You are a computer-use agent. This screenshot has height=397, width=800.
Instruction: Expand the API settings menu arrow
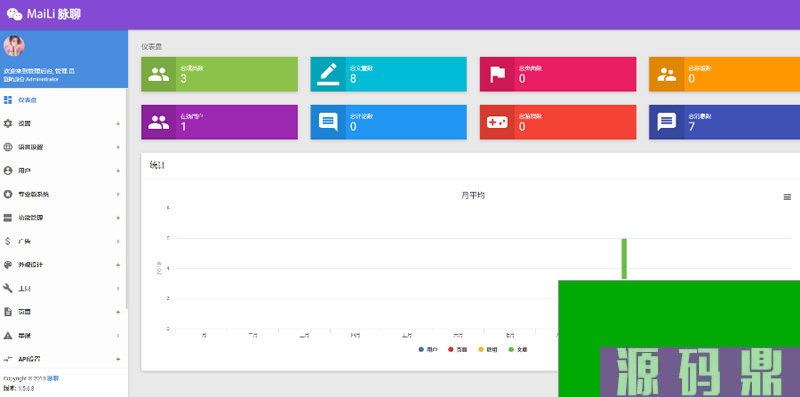click(118, 359)
